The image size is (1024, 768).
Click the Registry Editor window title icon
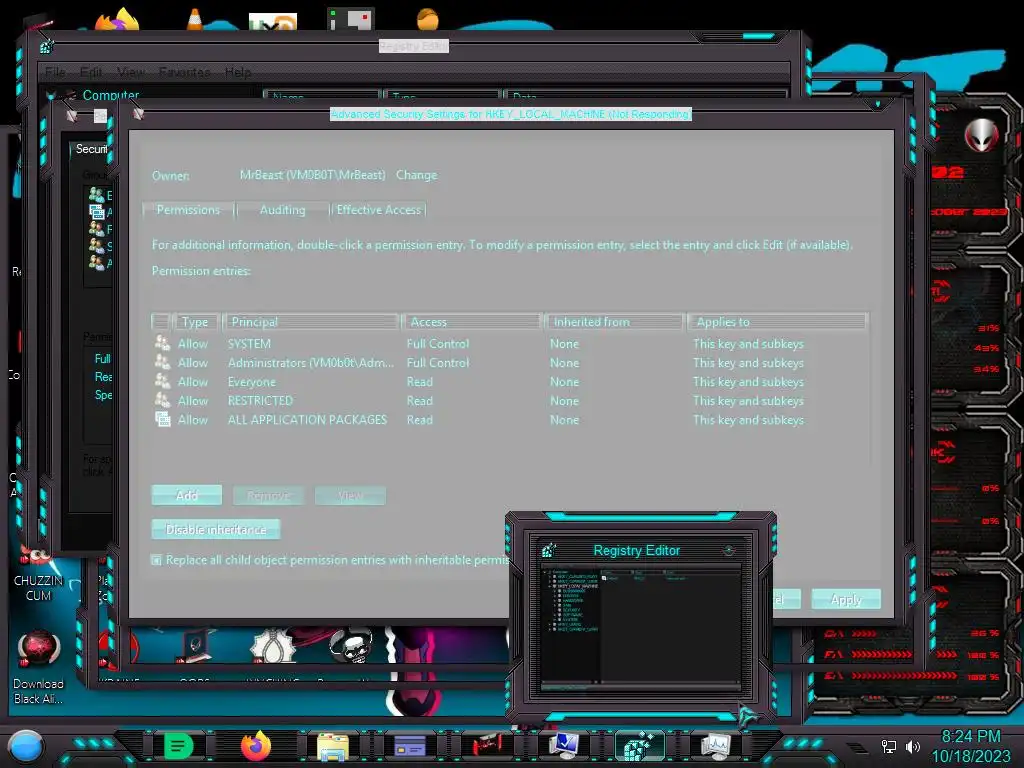tap(46, 46)
